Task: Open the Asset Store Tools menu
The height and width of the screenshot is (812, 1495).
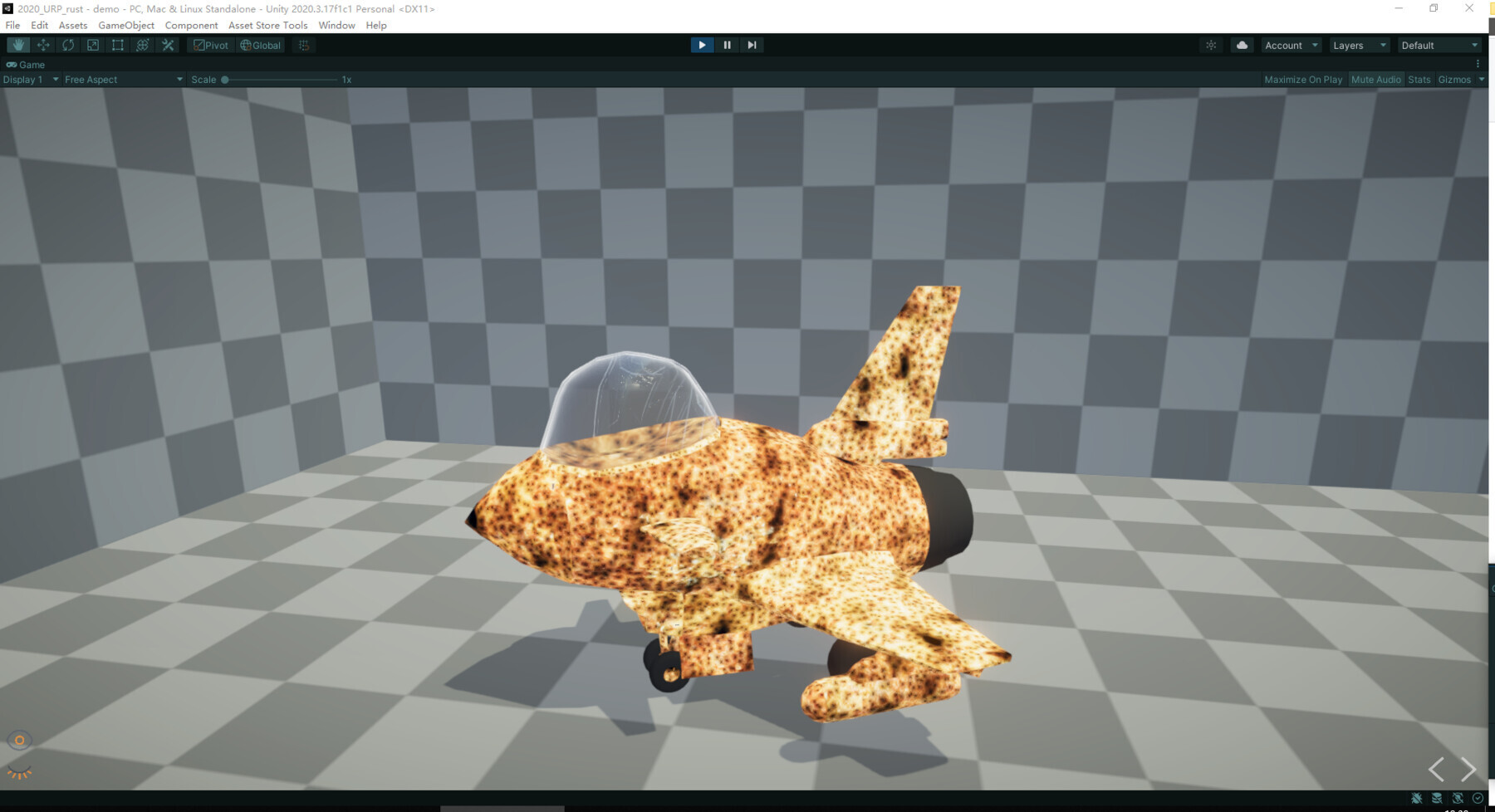Action: tap(267, 25)
